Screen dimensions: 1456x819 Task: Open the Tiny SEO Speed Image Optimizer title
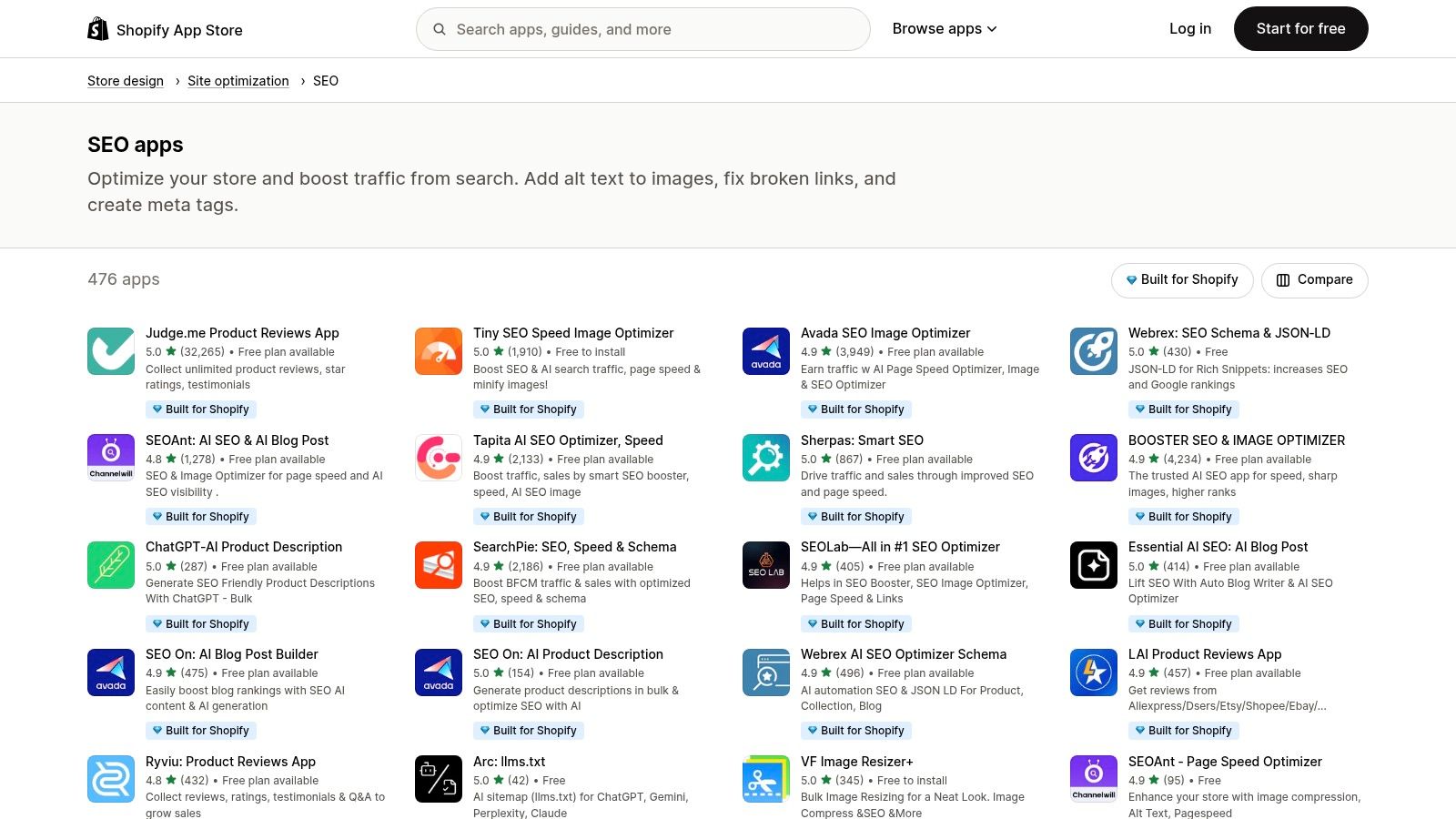(x=573, y=333)
